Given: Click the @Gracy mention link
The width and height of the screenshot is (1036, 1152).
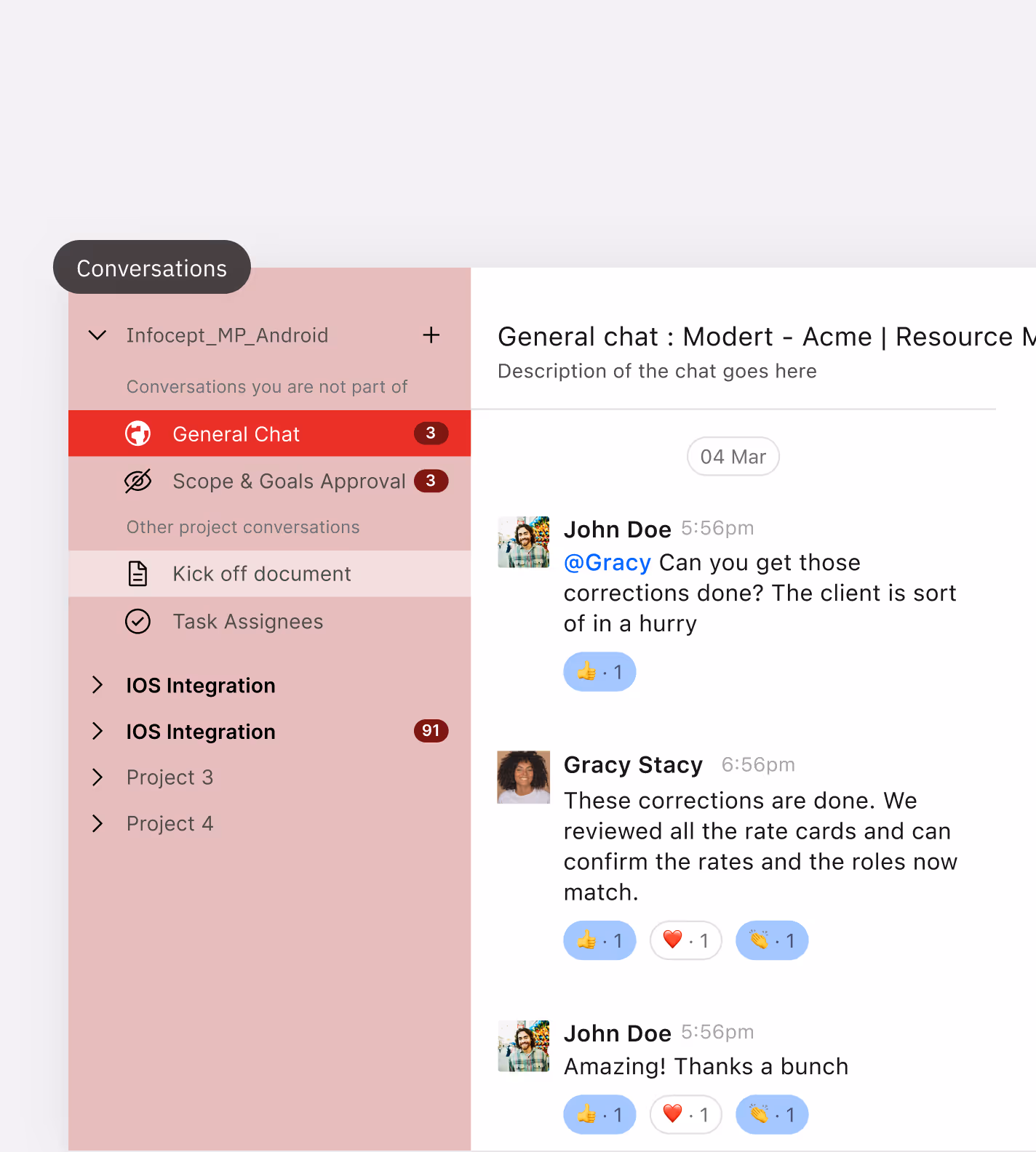Looking at the screenshot, I should [607, 562].
